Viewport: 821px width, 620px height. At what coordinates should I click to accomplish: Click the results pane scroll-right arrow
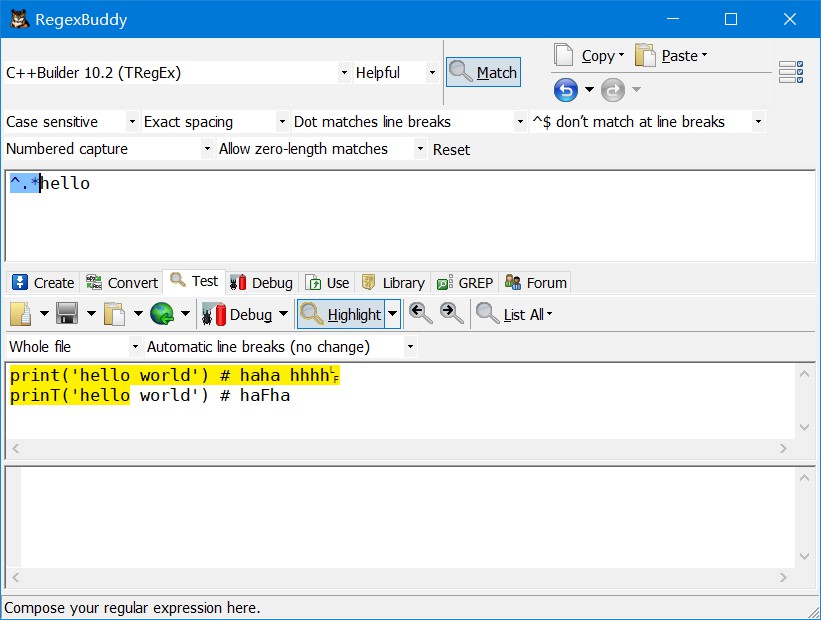(x=783, y=577)
